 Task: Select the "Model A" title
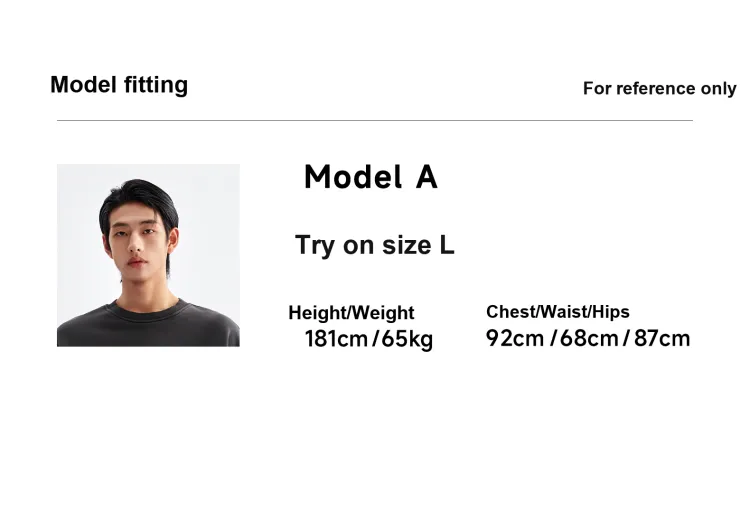(370, 177)
